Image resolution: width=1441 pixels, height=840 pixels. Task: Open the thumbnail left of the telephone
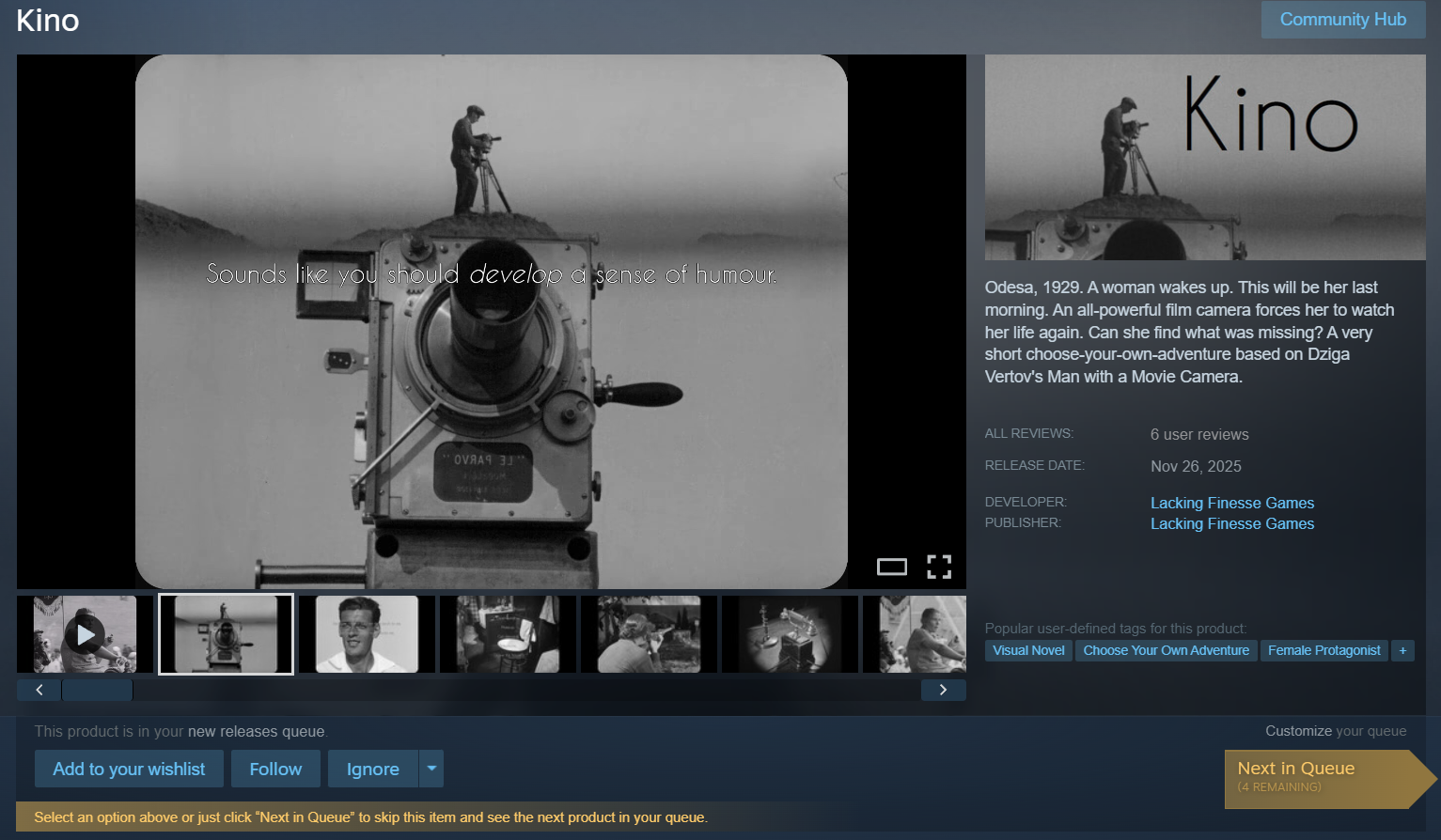coord(649,634)
